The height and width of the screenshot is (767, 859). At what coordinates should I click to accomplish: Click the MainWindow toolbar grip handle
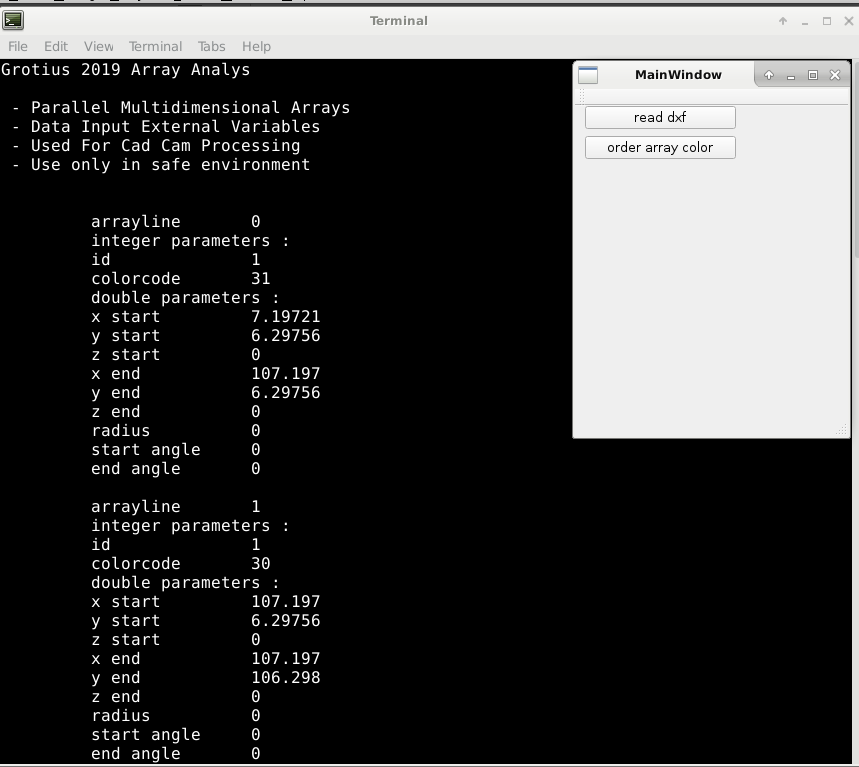(x=582, y=97)
